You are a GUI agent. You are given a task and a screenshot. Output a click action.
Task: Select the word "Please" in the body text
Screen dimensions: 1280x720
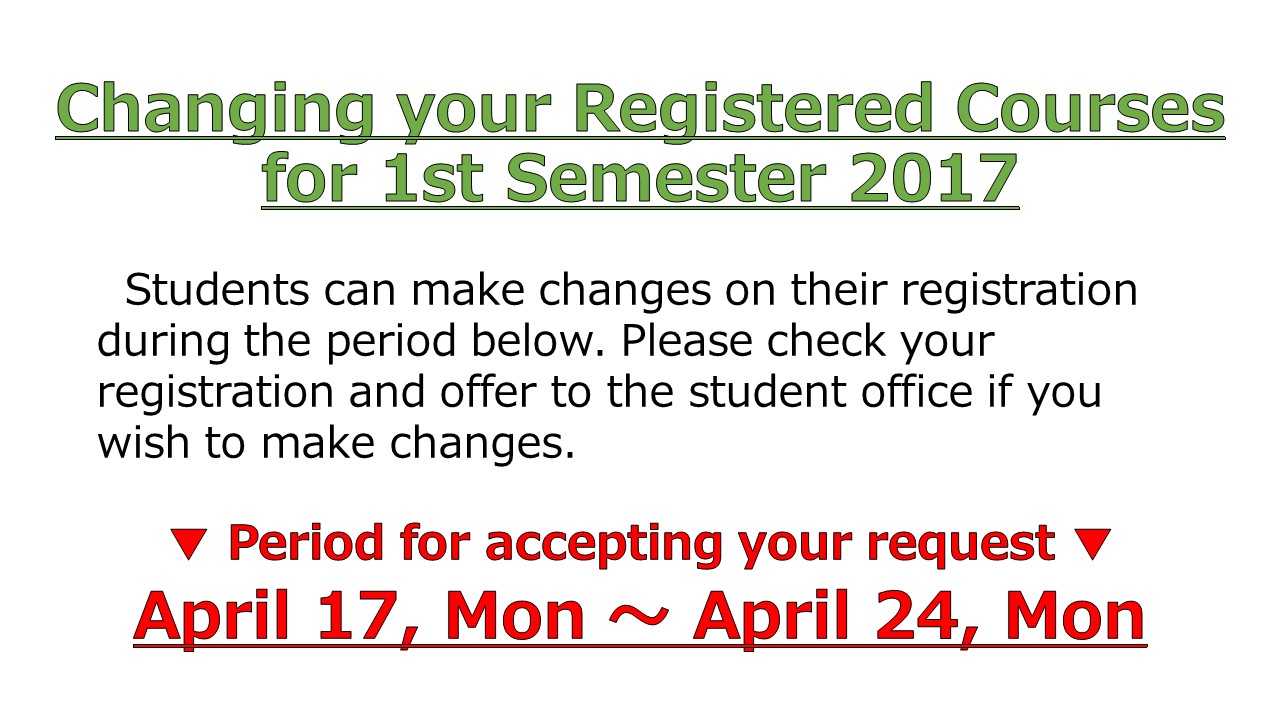click(x=688, y=342)
